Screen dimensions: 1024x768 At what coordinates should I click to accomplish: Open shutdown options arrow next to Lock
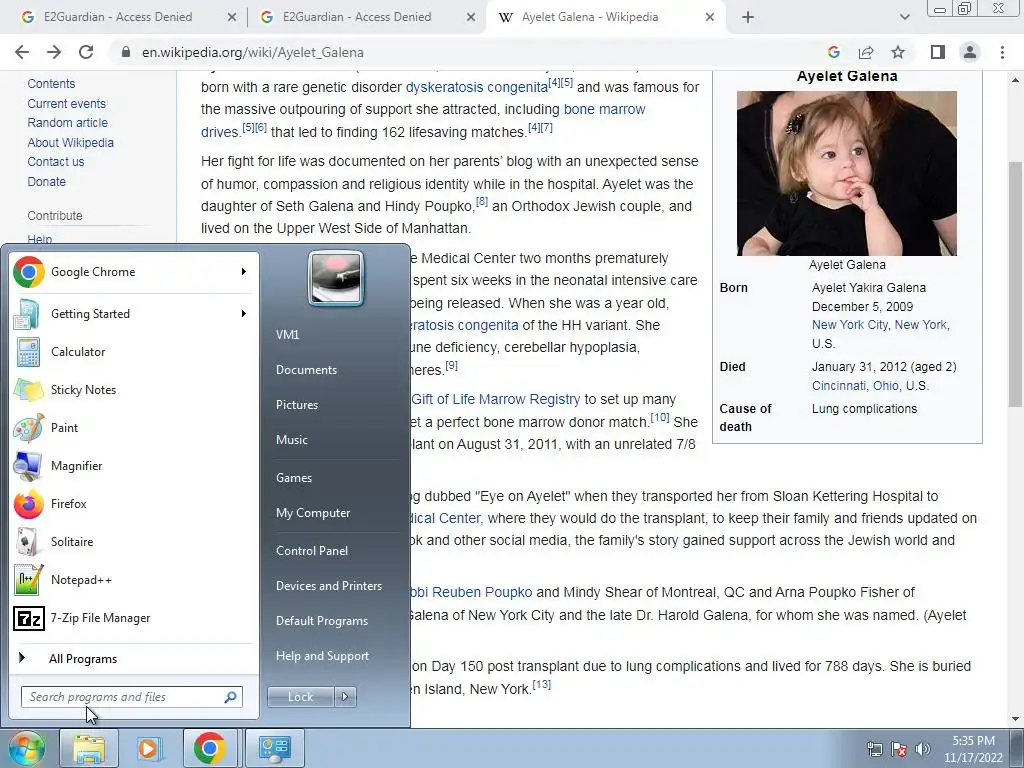click(x=345, y=697)
